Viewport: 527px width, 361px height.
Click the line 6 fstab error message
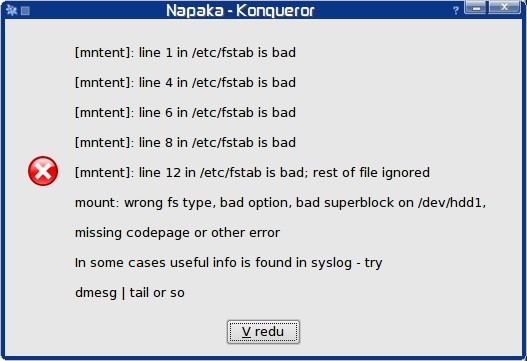[185, 113]
